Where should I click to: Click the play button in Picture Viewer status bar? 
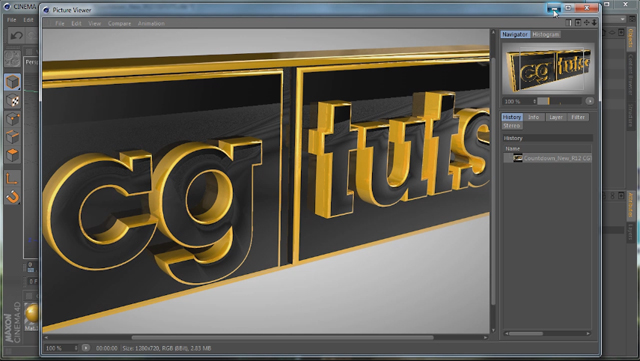point(86,348)
